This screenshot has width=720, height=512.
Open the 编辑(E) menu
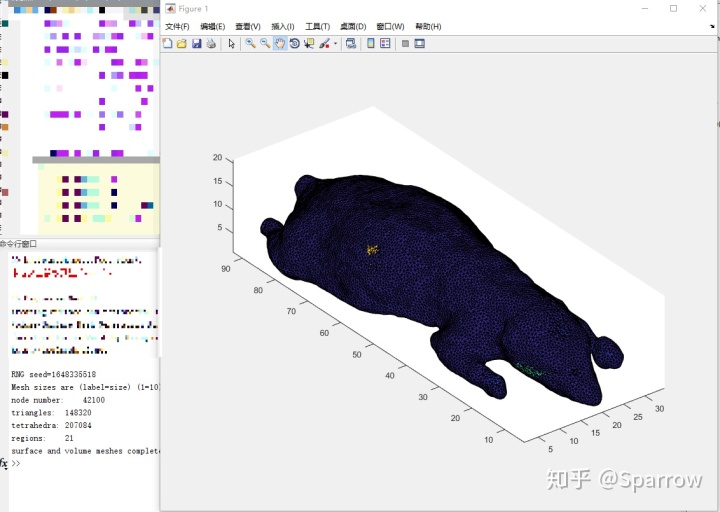pos(213,27)
